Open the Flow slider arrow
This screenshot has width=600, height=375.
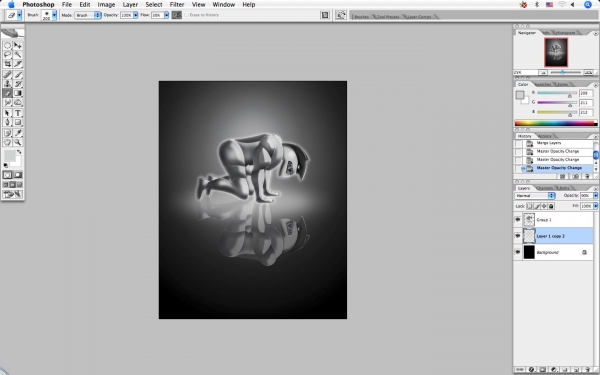coord(166,15)
